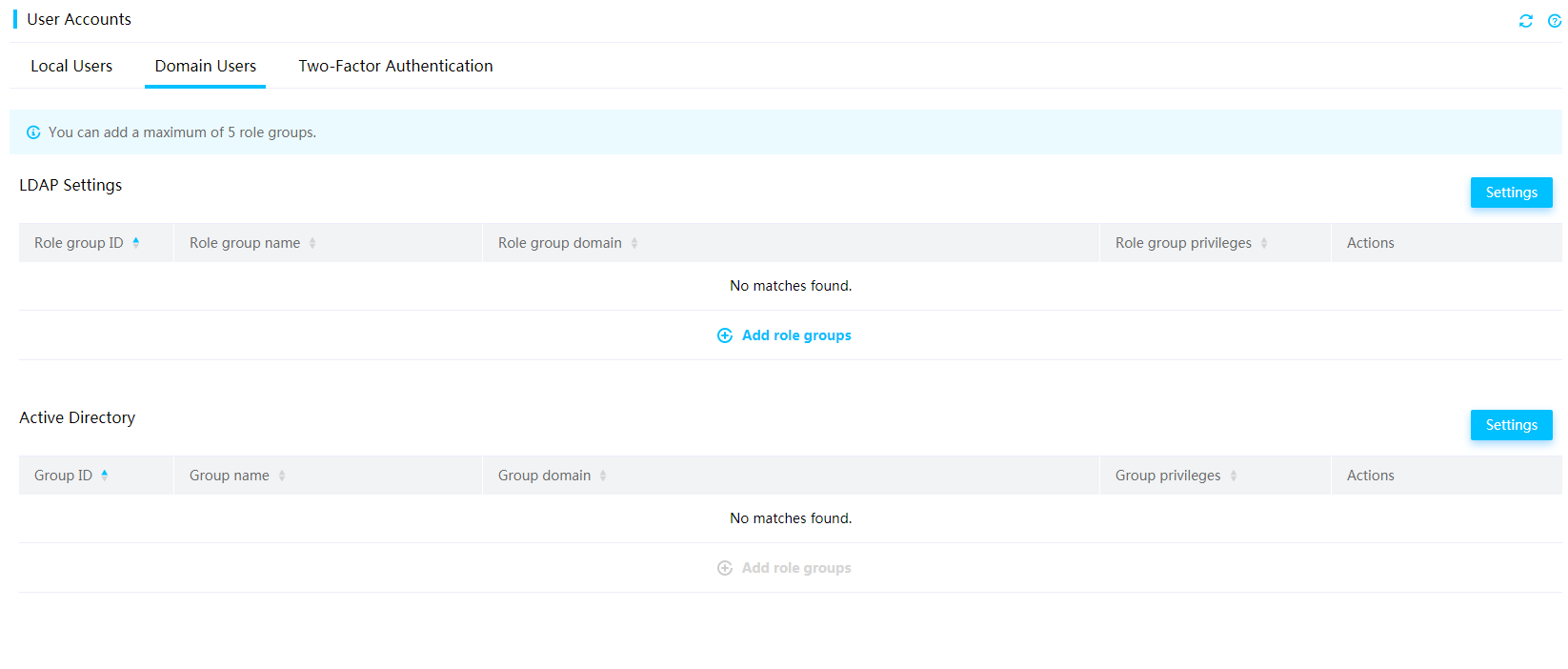
Task: Click plus icon for LDAP Add role groups
Action: click(x=725, y=335)
